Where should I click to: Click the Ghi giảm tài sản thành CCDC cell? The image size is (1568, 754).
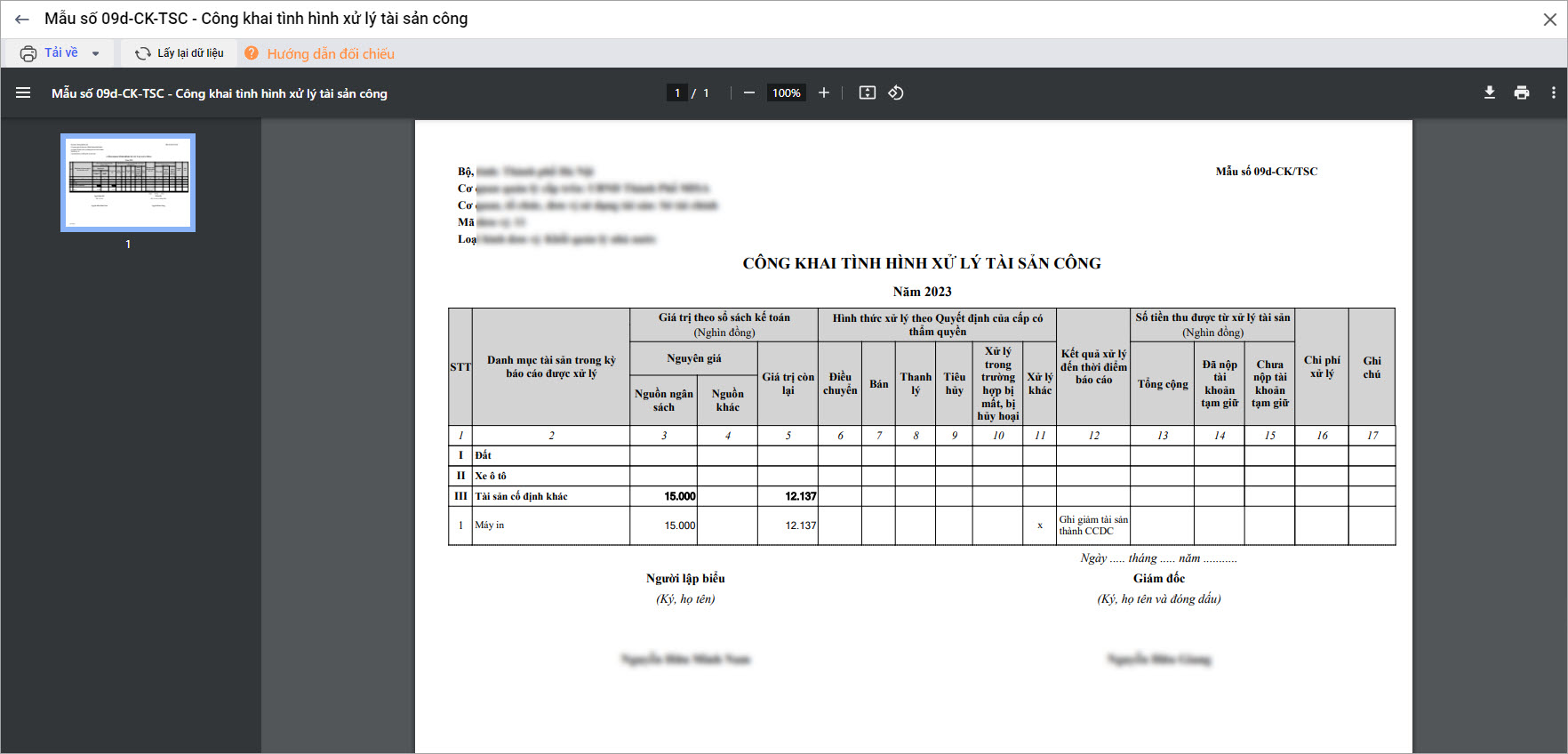[x=1093, y=525]
